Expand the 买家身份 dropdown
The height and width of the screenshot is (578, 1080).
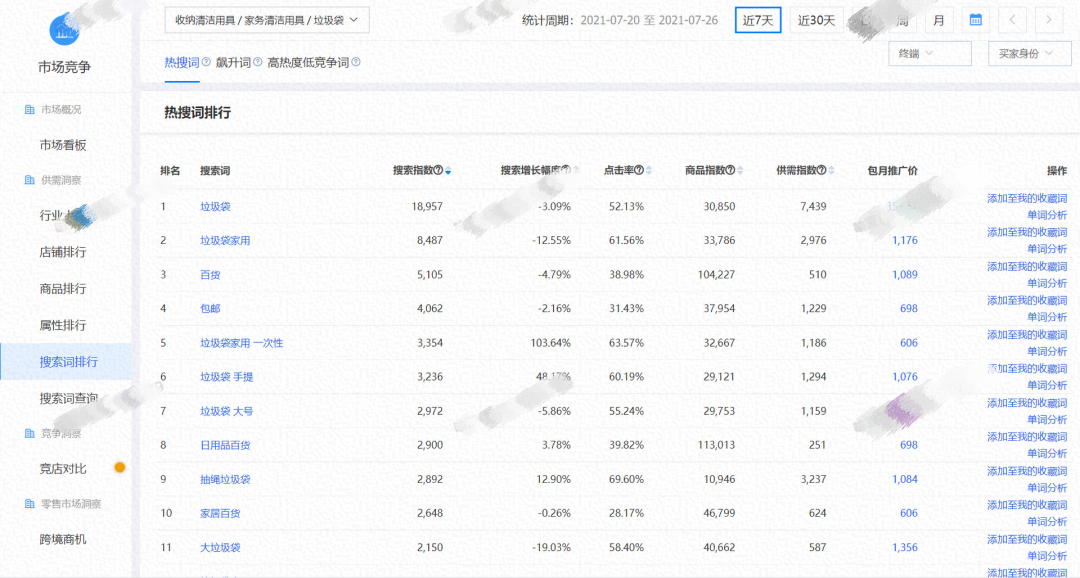tap(1028, 54)
